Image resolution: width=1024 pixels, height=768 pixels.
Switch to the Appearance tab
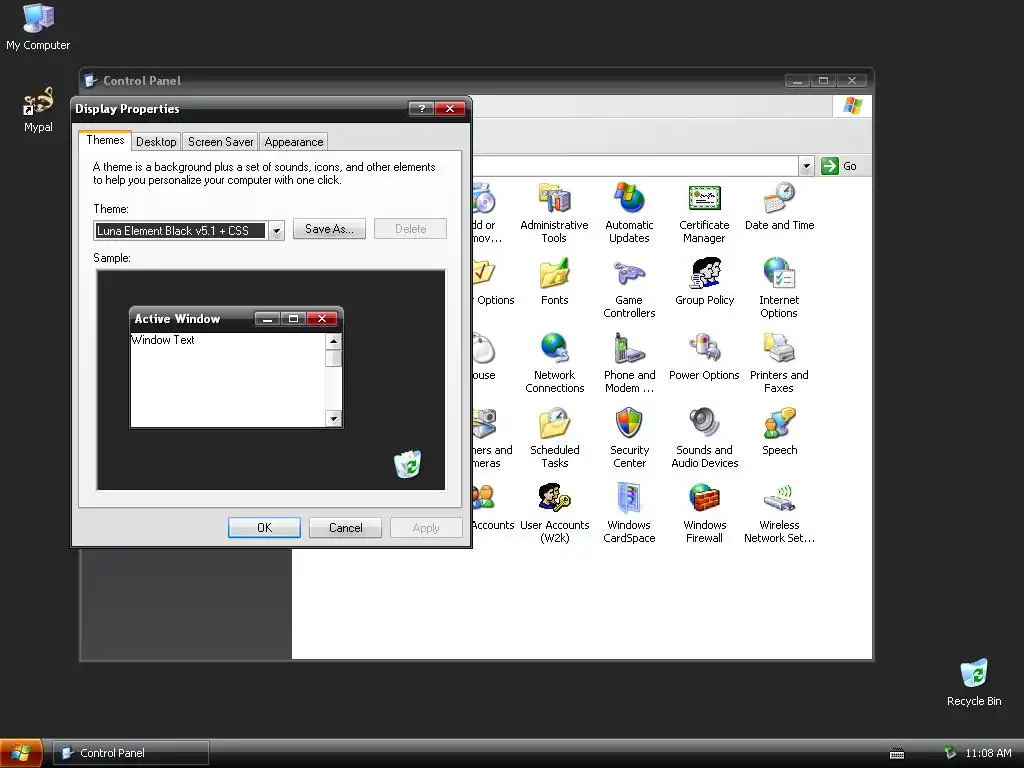[294, 142]
